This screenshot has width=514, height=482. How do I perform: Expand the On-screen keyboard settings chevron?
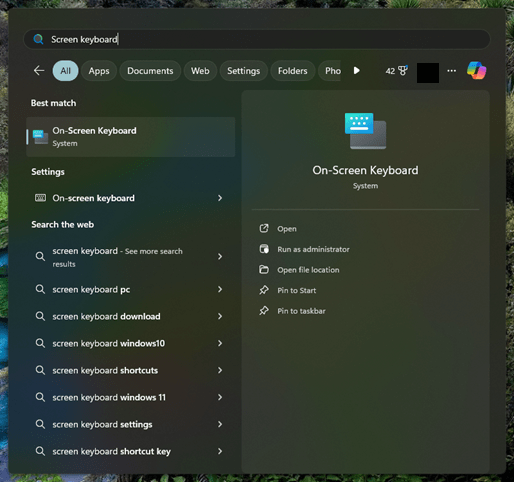coord(220,198)
